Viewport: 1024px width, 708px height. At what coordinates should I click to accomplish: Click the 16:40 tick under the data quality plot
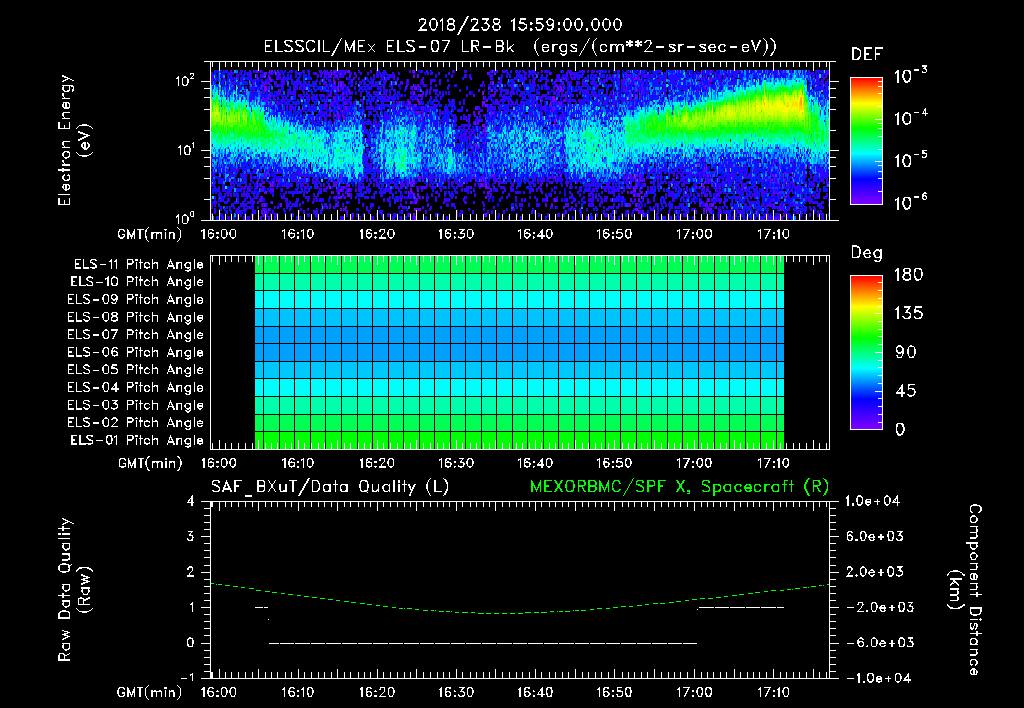pyautogui.click(x=535, y=692)
